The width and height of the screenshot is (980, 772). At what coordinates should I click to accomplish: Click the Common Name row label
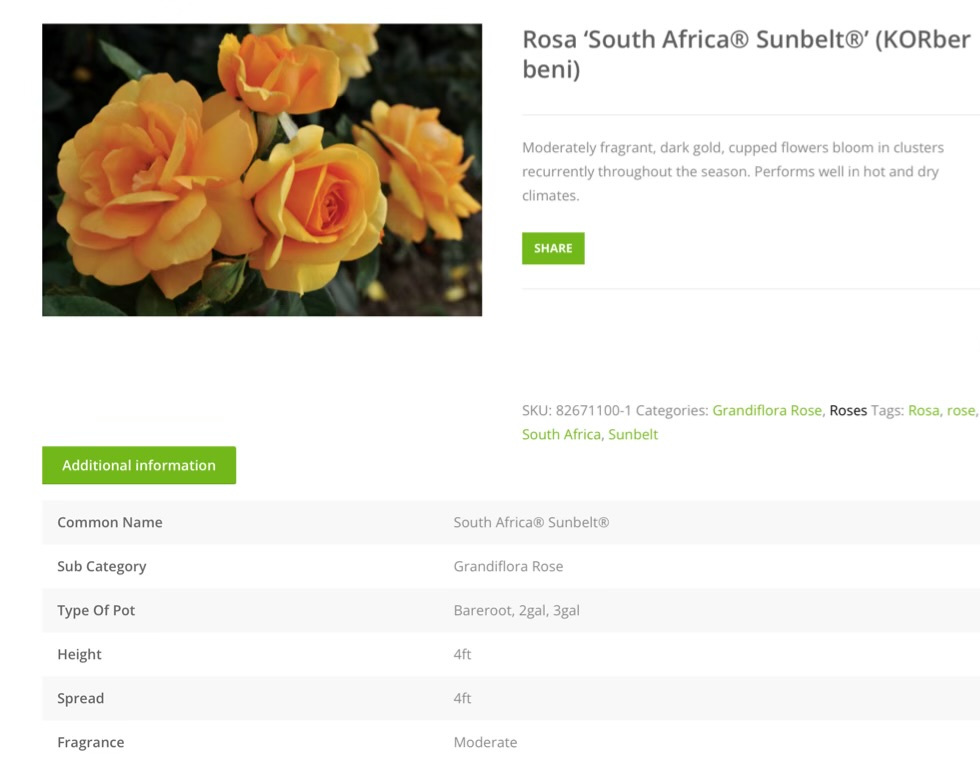click(x=110, y=523)
